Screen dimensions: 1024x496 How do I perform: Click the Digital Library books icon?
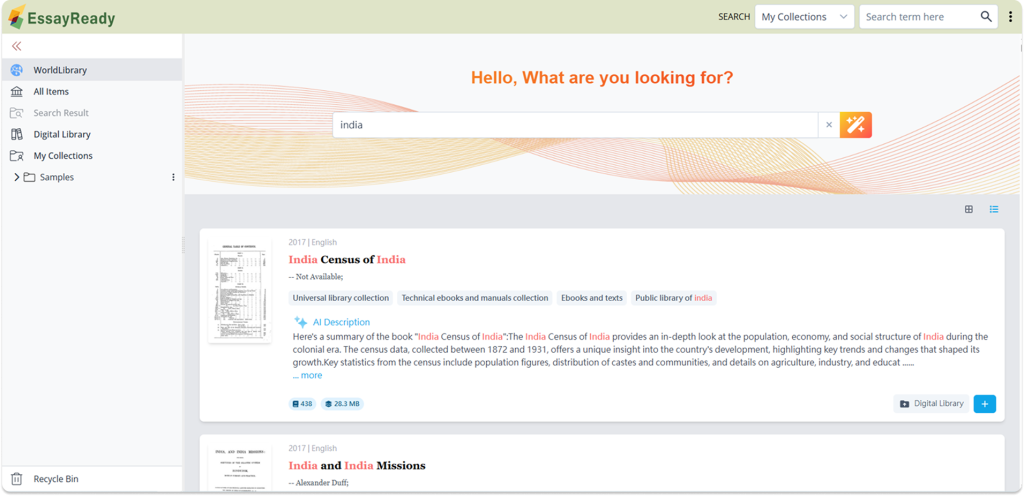(x=16, y=134)
